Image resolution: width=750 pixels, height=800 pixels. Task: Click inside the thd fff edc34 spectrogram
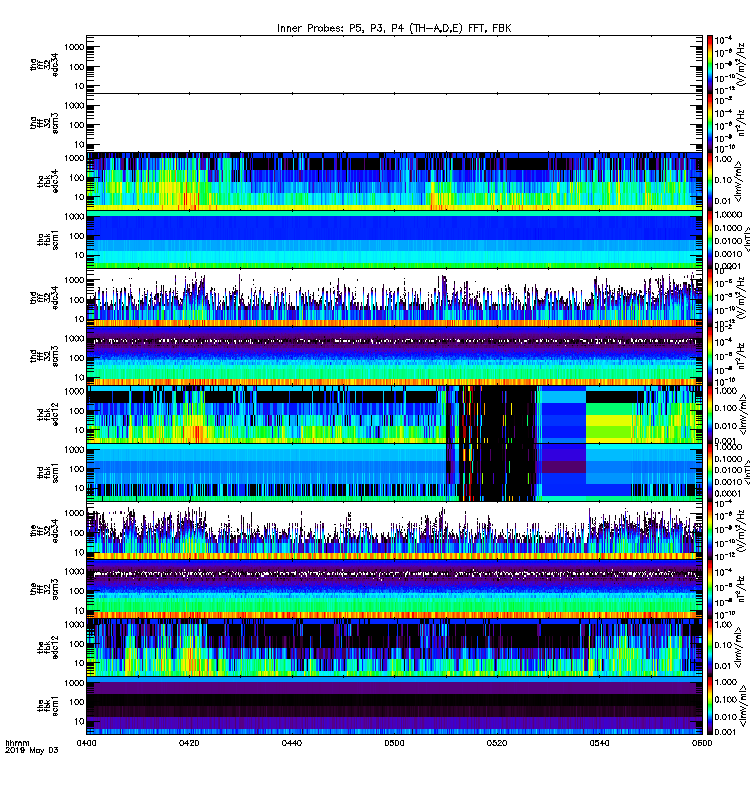click(x=394, y=297)
